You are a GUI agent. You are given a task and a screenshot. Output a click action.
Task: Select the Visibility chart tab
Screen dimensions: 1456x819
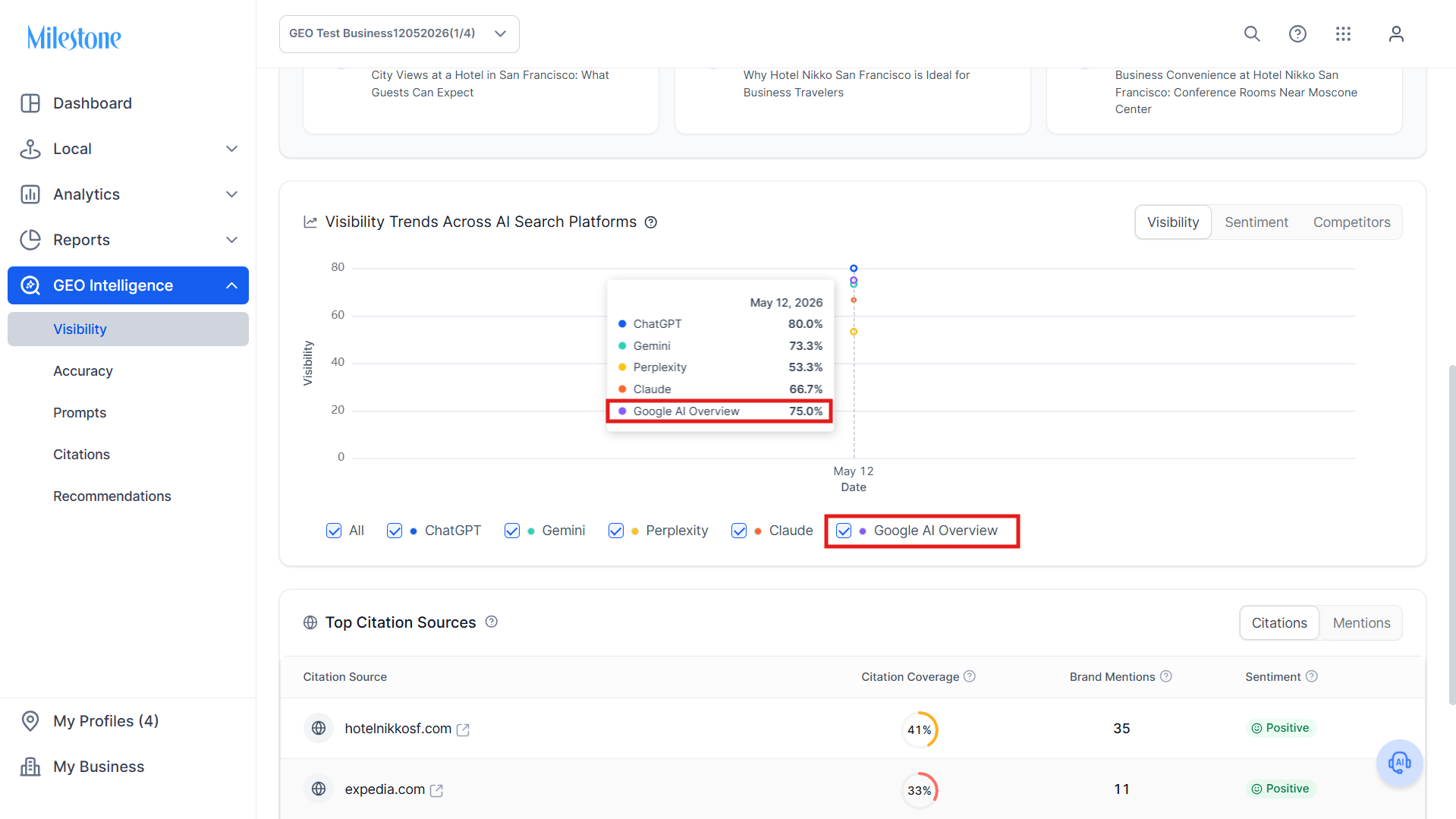click(x=1173, y=222)
